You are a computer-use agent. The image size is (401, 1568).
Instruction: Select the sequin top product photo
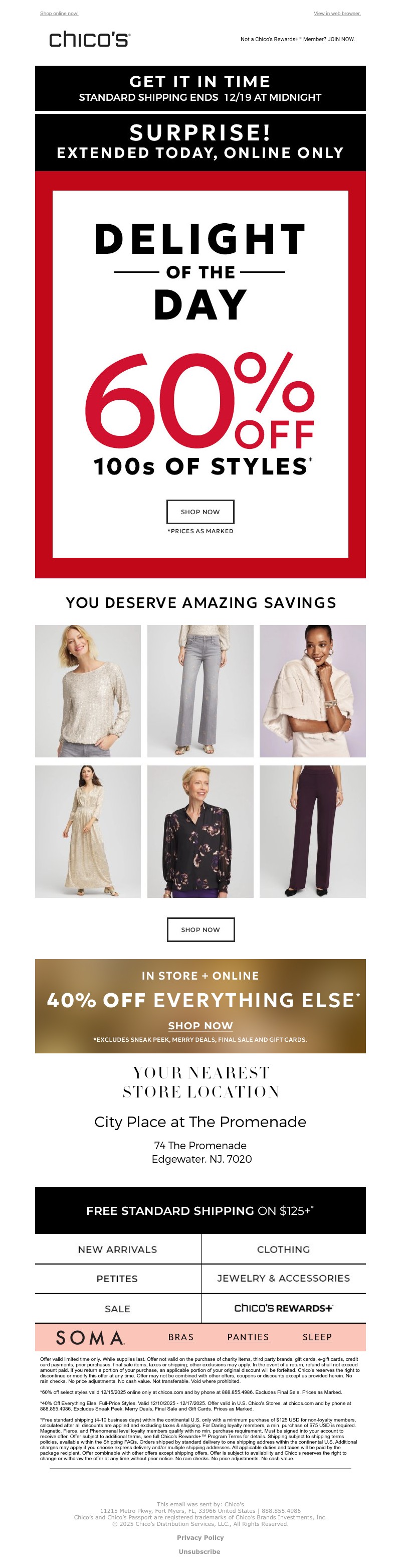coord(88,691)
